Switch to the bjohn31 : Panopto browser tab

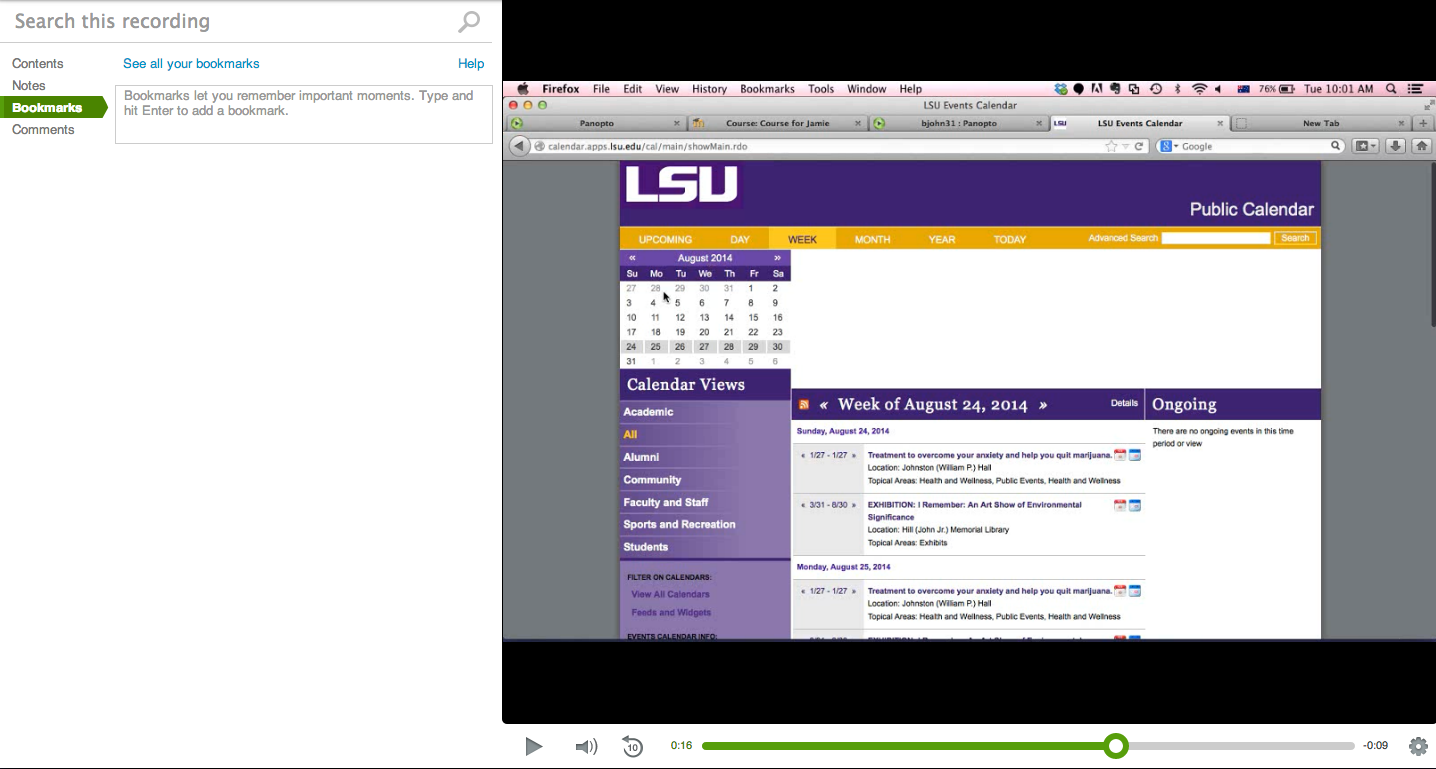957,123
